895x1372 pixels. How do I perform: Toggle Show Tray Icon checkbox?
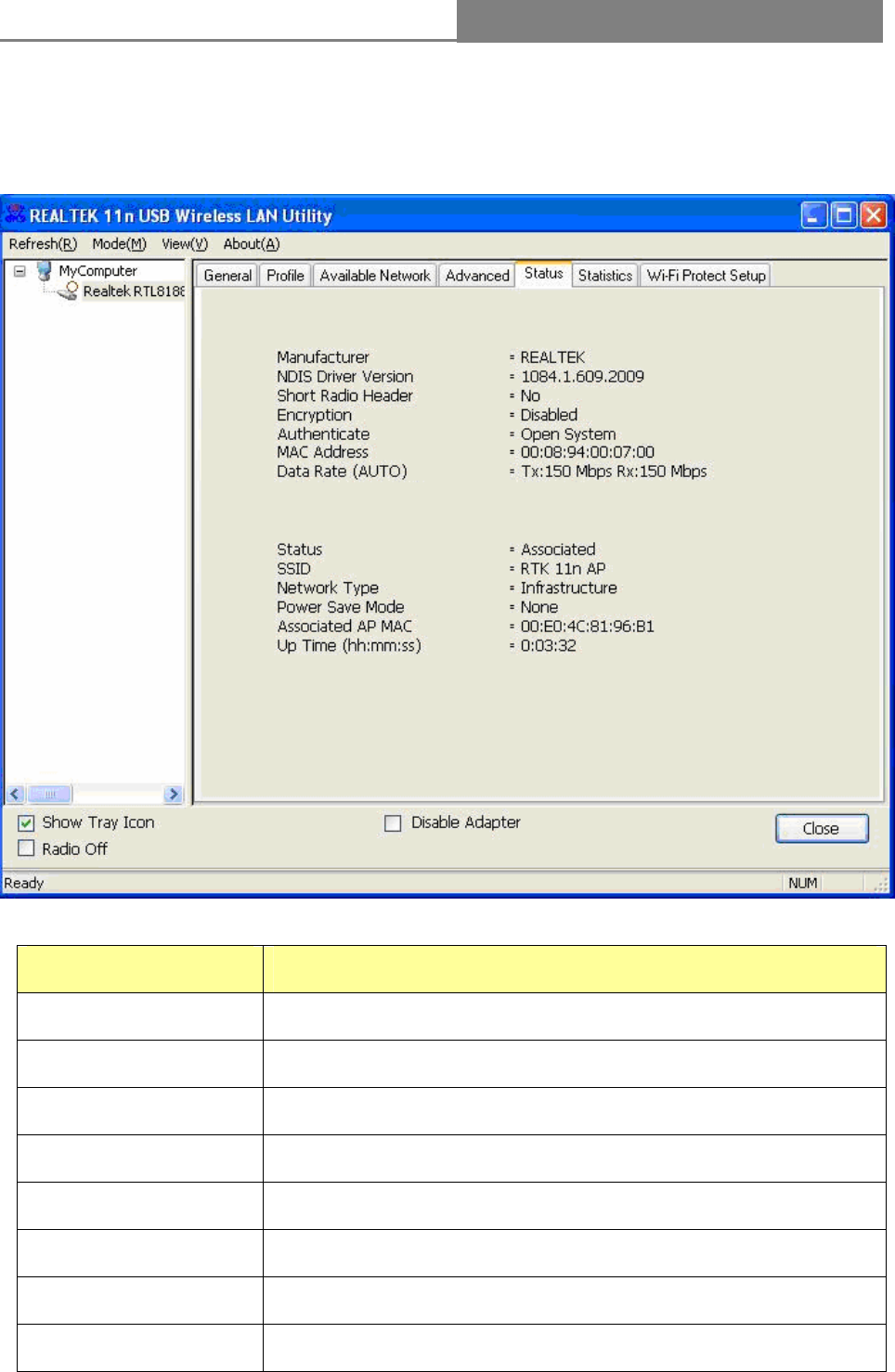(26, 822)
